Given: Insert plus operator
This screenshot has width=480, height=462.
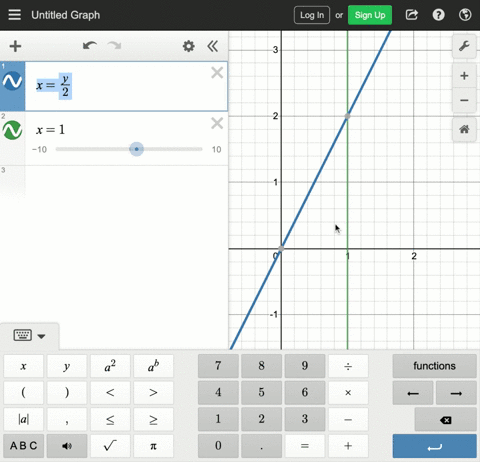Looking at the screenshot, I should 348,446.
